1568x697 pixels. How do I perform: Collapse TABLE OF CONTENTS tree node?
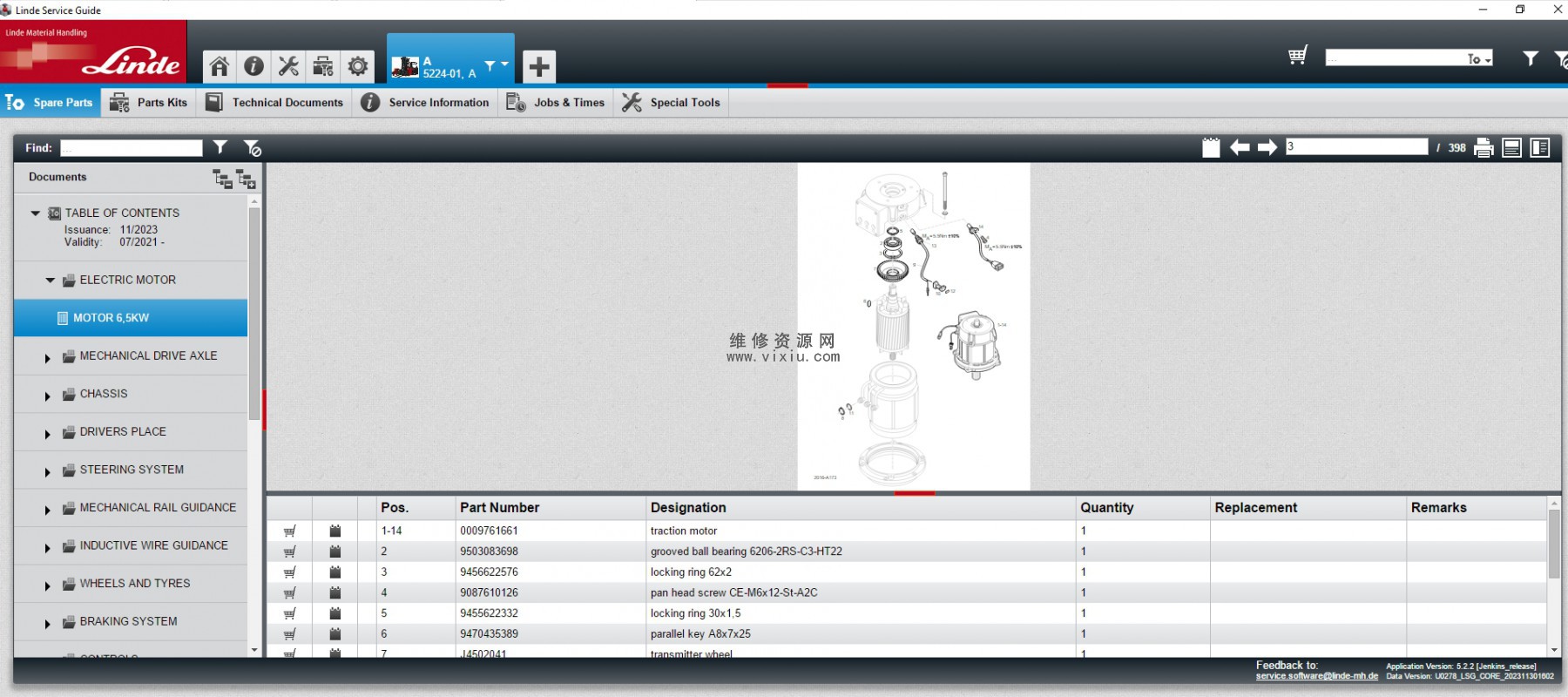tap(36, 213)
